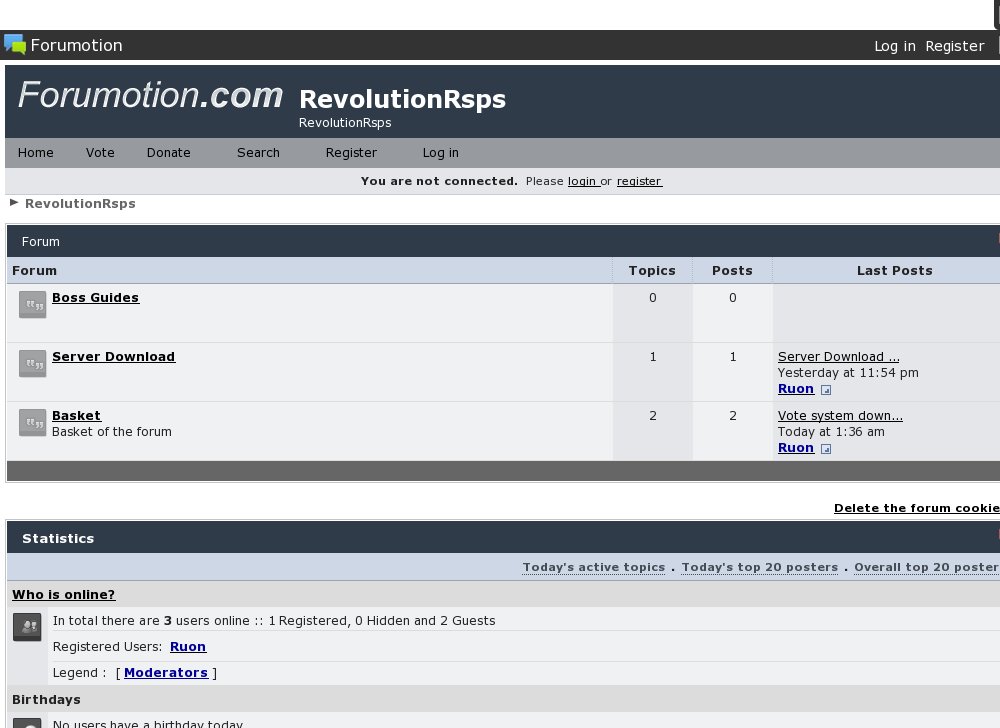This screenshot has width=1000, height=728.
Task: Click view-latest-post icon in Server Download row
Action: tap(826, 390)
